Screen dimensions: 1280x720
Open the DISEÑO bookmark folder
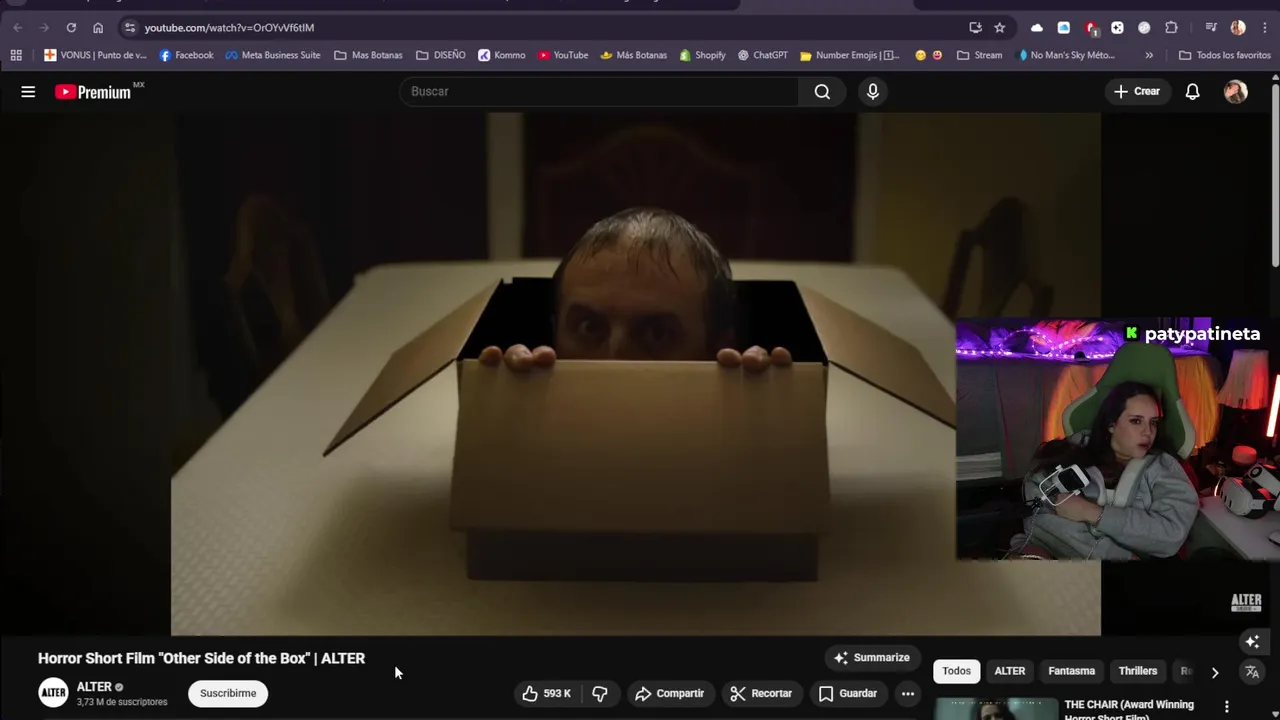click(441, 55)
